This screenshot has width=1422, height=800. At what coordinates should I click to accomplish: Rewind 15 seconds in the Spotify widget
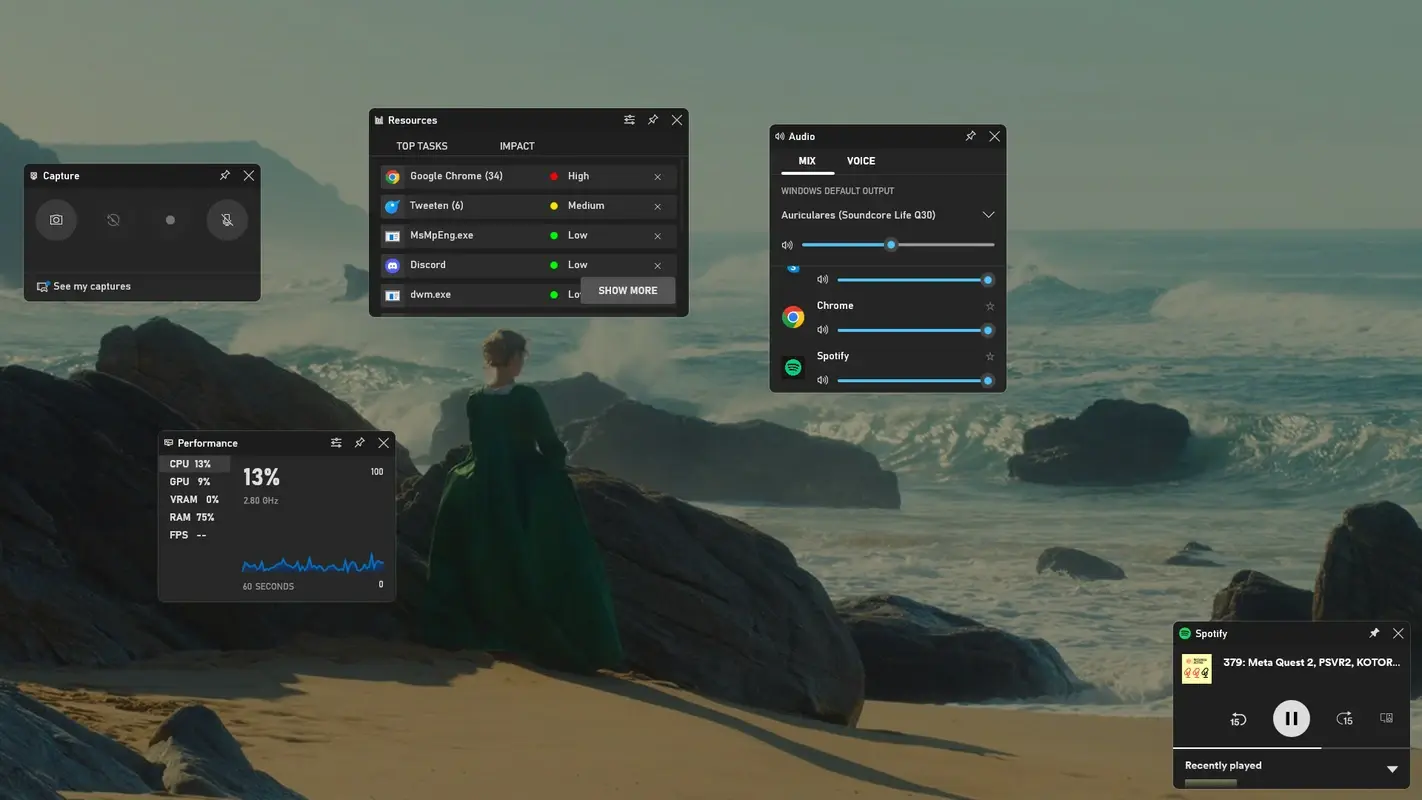pos(1237,718)
